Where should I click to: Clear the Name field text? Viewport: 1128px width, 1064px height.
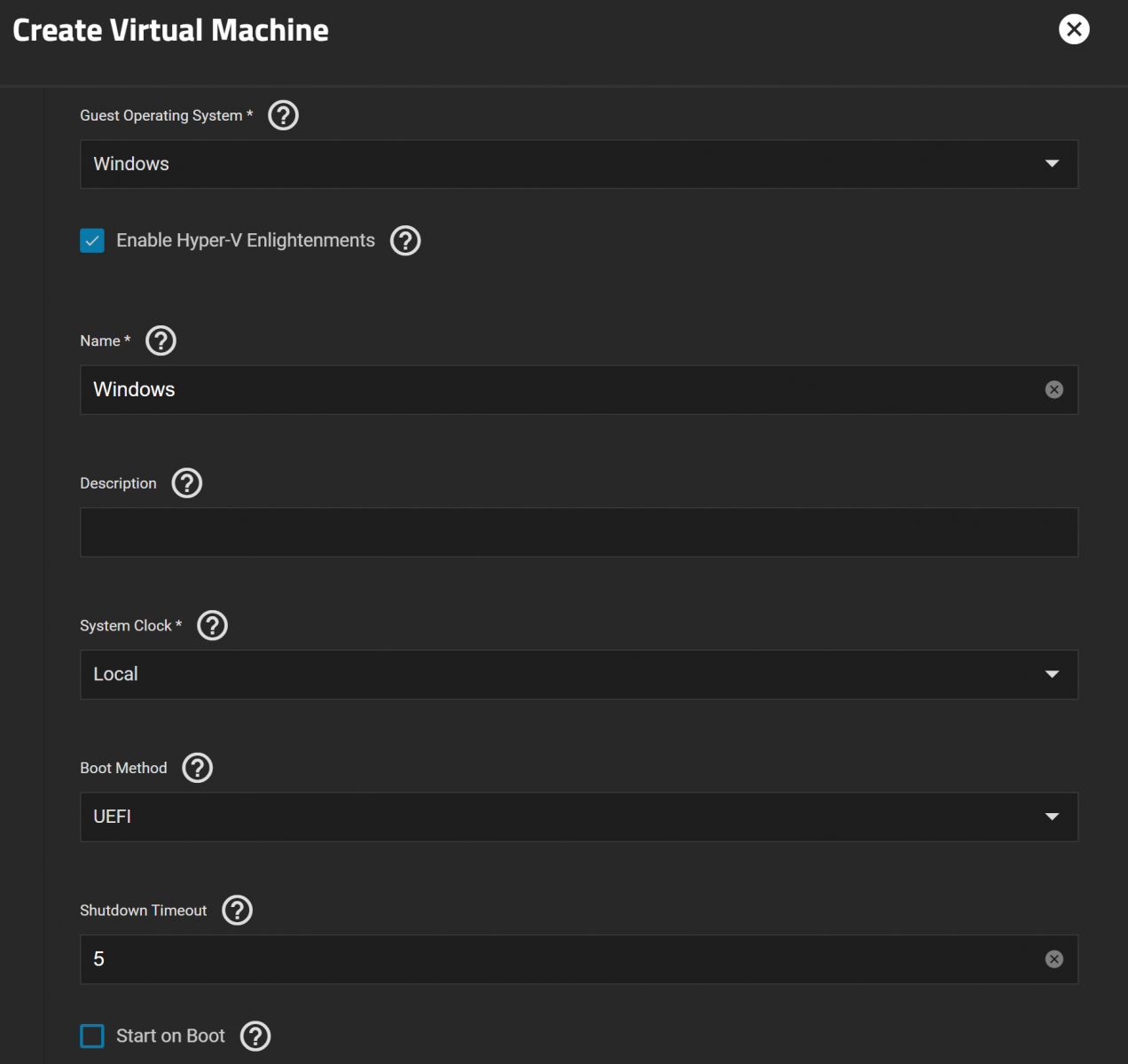1054,390
